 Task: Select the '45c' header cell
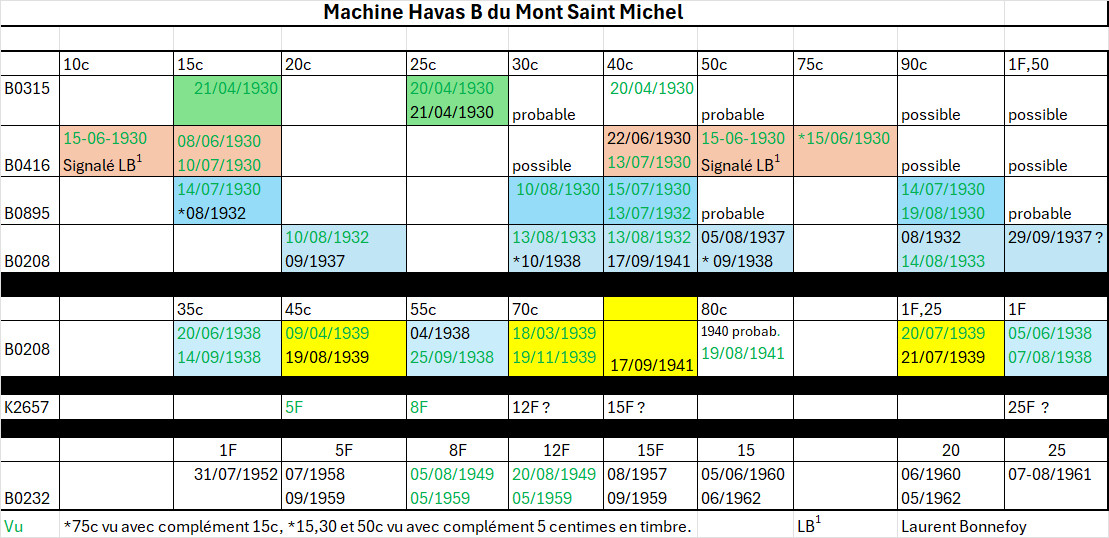click(344, 308)
